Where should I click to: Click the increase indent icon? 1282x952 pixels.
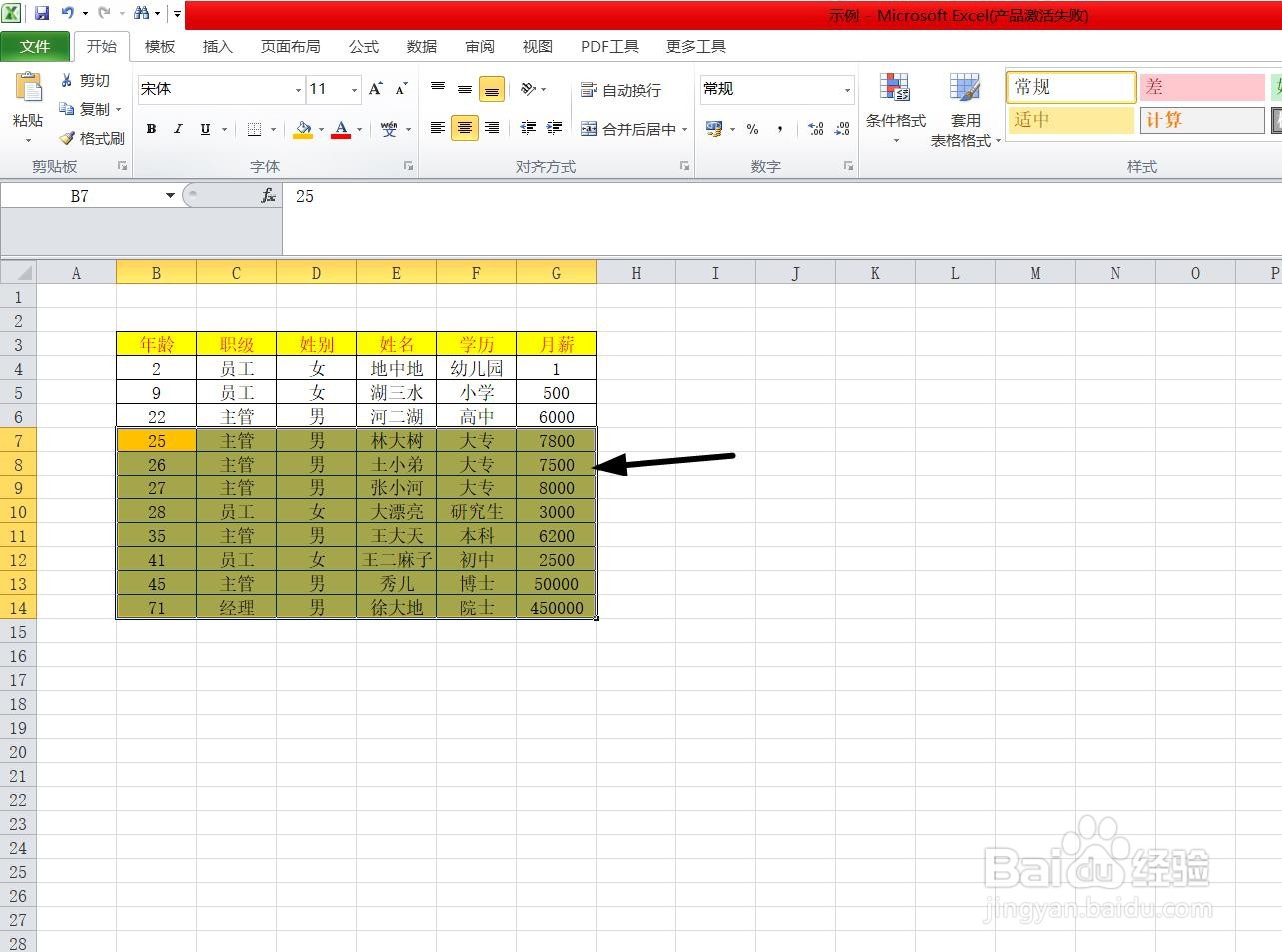pos(555,128)
